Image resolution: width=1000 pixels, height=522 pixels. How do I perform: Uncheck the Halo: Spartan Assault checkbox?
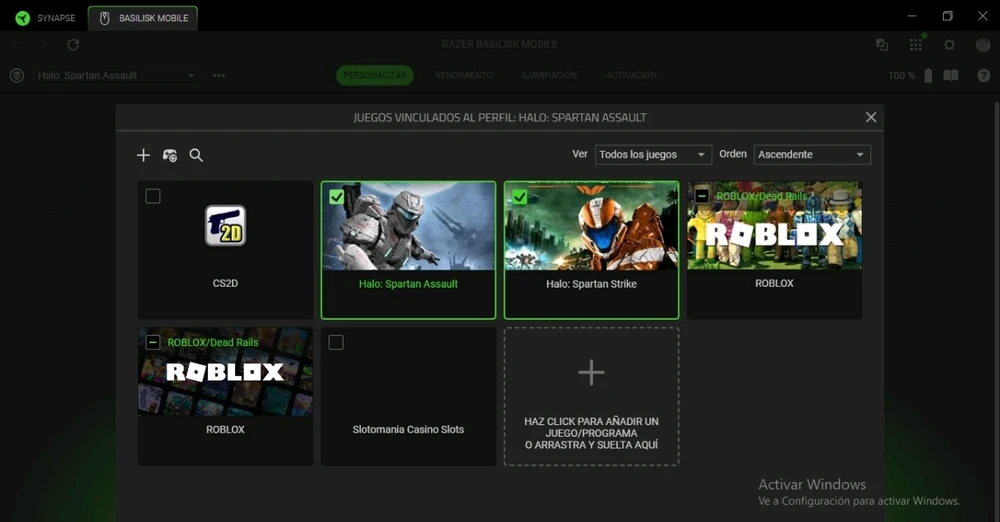click(336, 197)
